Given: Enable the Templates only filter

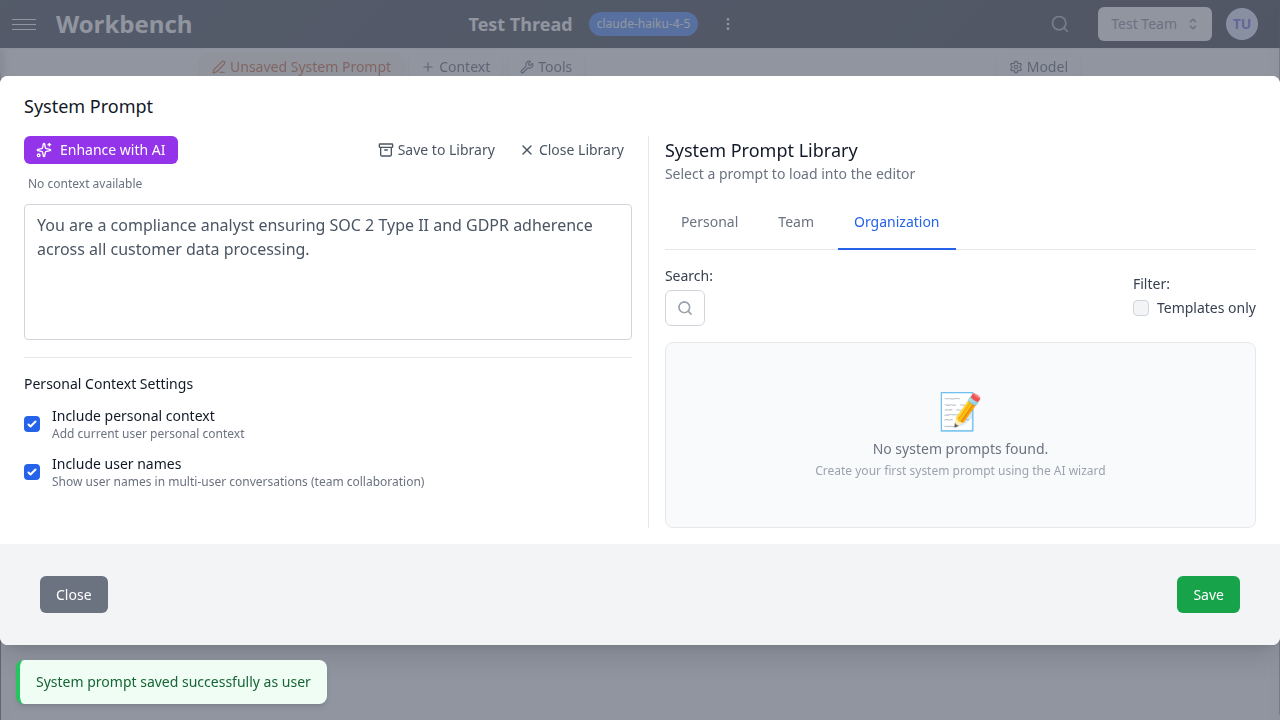Looking at the screenshot, I should tap(1141, 308).
